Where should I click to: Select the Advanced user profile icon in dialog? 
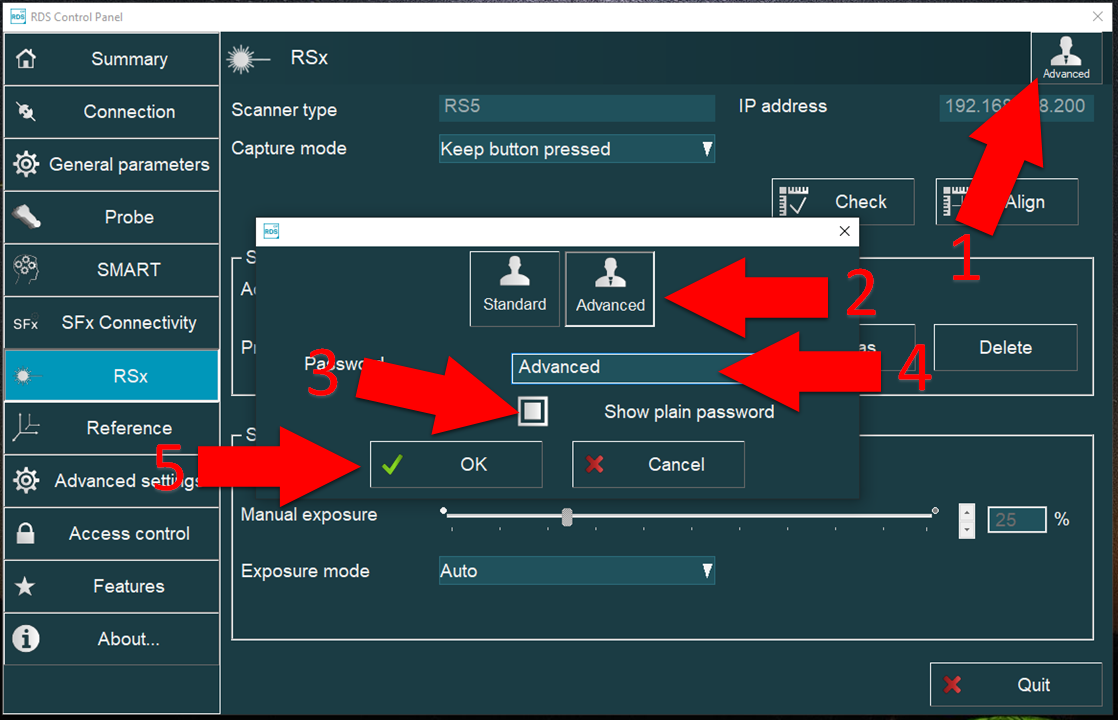click(x=610, y=288)
